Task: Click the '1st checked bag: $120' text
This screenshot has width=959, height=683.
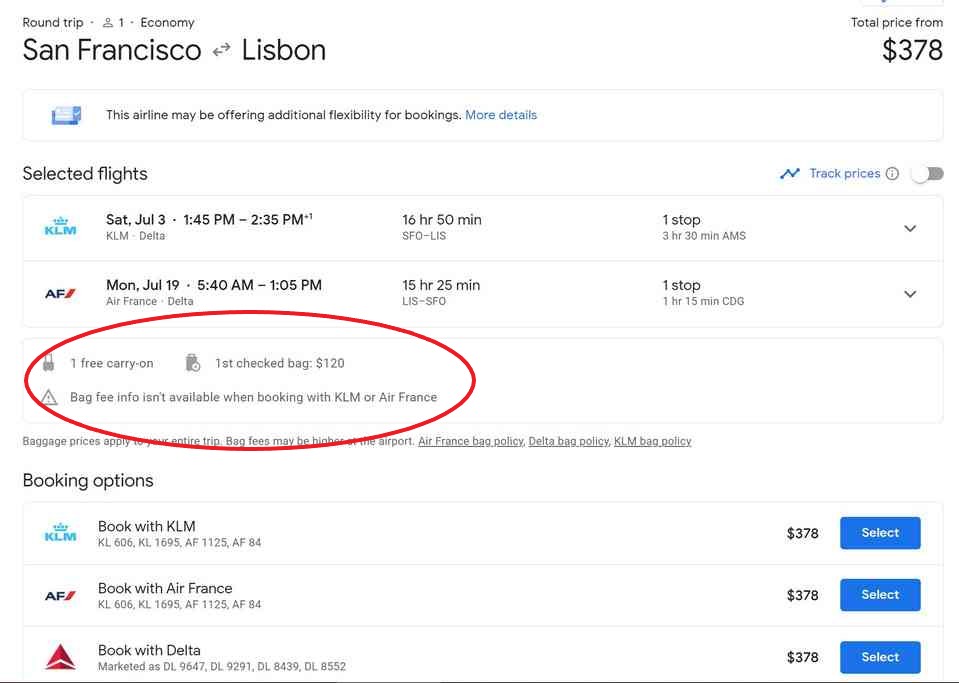Action: (x=280, y=363)
